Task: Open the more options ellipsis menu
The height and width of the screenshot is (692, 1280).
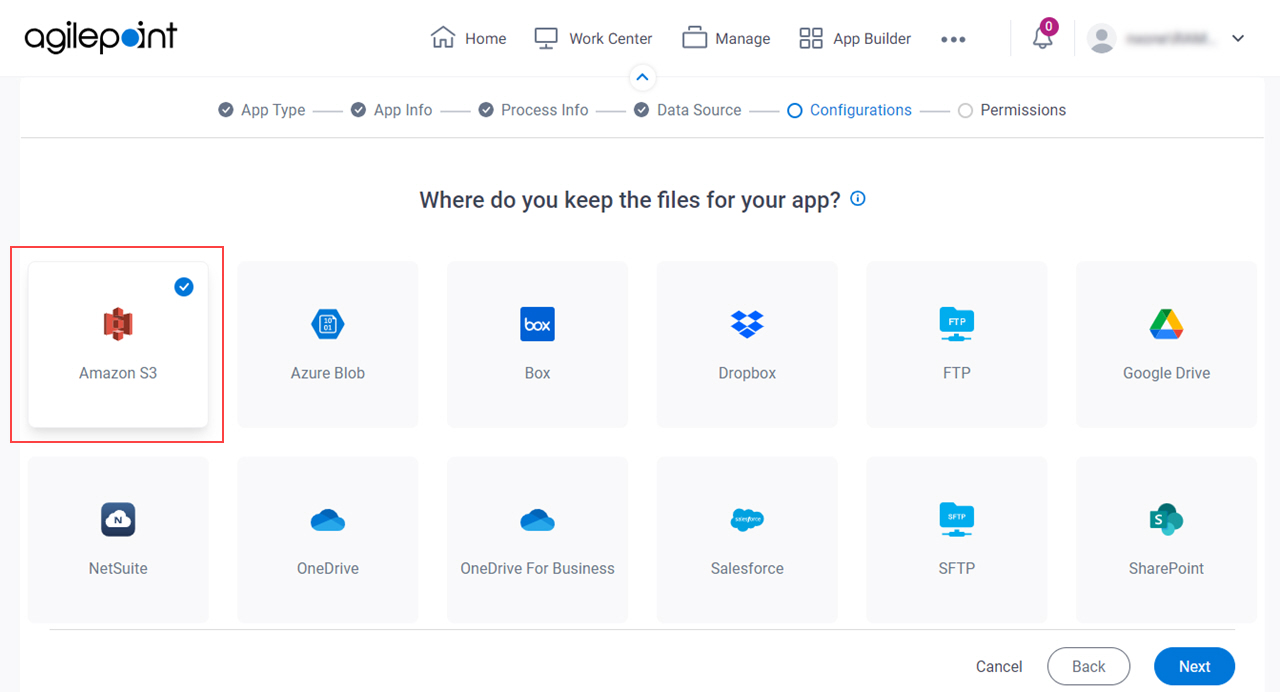Action: (953, 39)
